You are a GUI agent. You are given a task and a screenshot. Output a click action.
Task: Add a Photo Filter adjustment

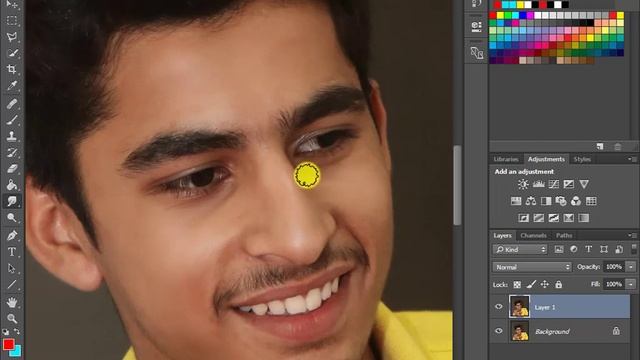pyautogui.click(x=561, y=201)
